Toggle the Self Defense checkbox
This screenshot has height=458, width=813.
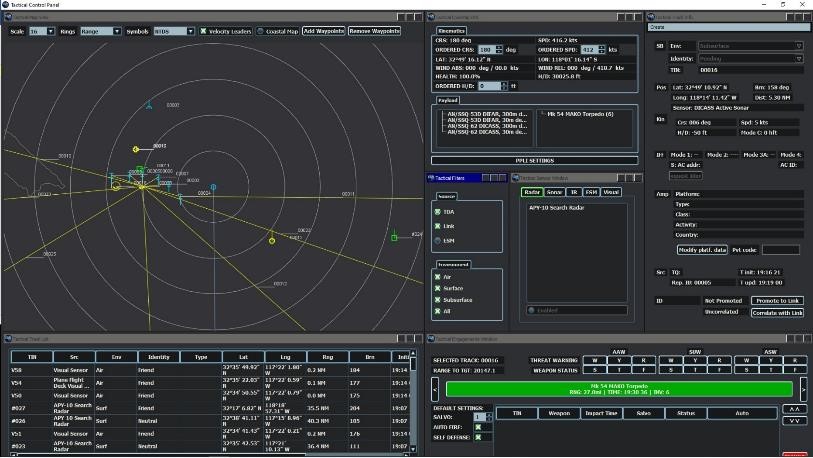[478, 437]
